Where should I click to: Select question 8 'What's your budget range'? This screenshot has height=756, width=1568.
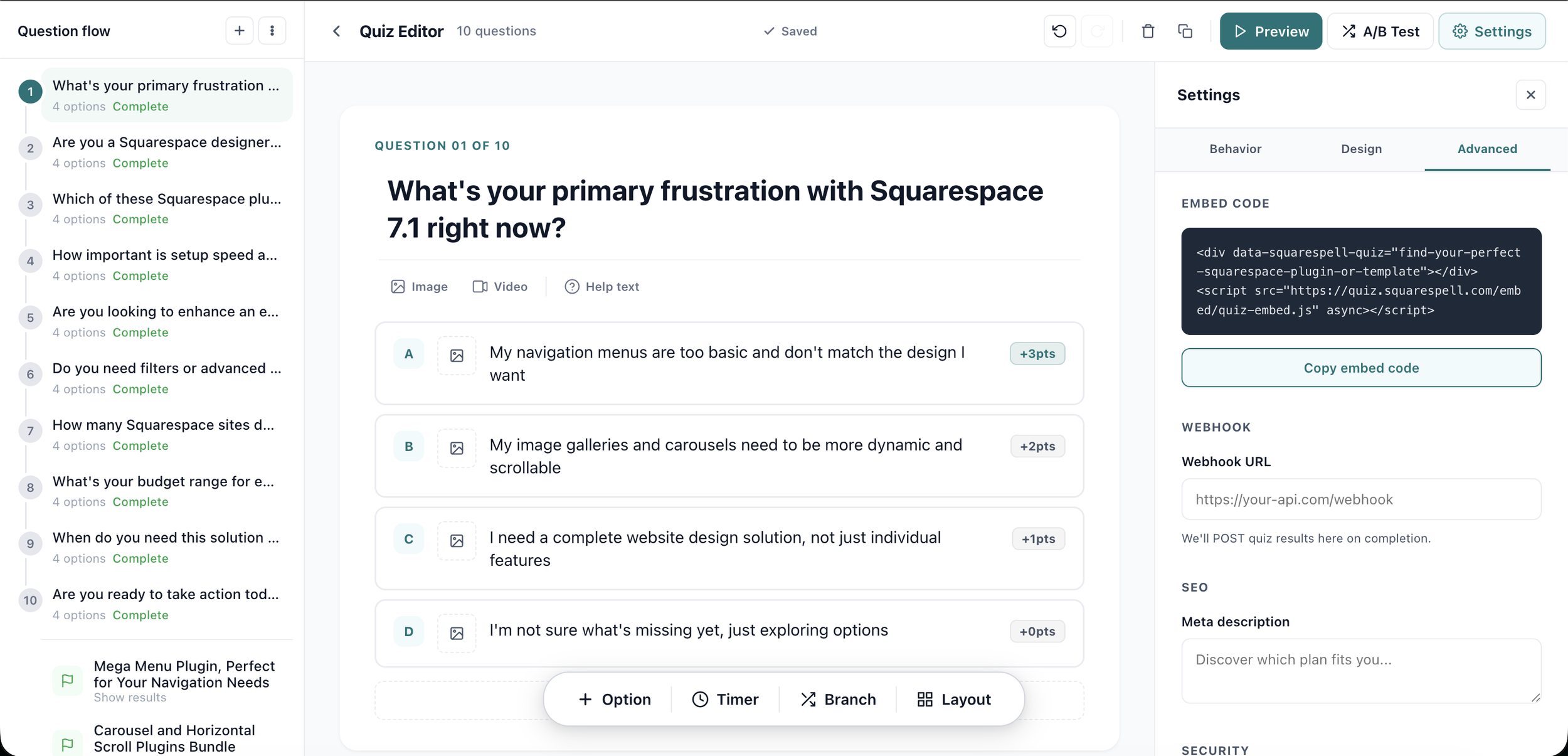(167, 491)
